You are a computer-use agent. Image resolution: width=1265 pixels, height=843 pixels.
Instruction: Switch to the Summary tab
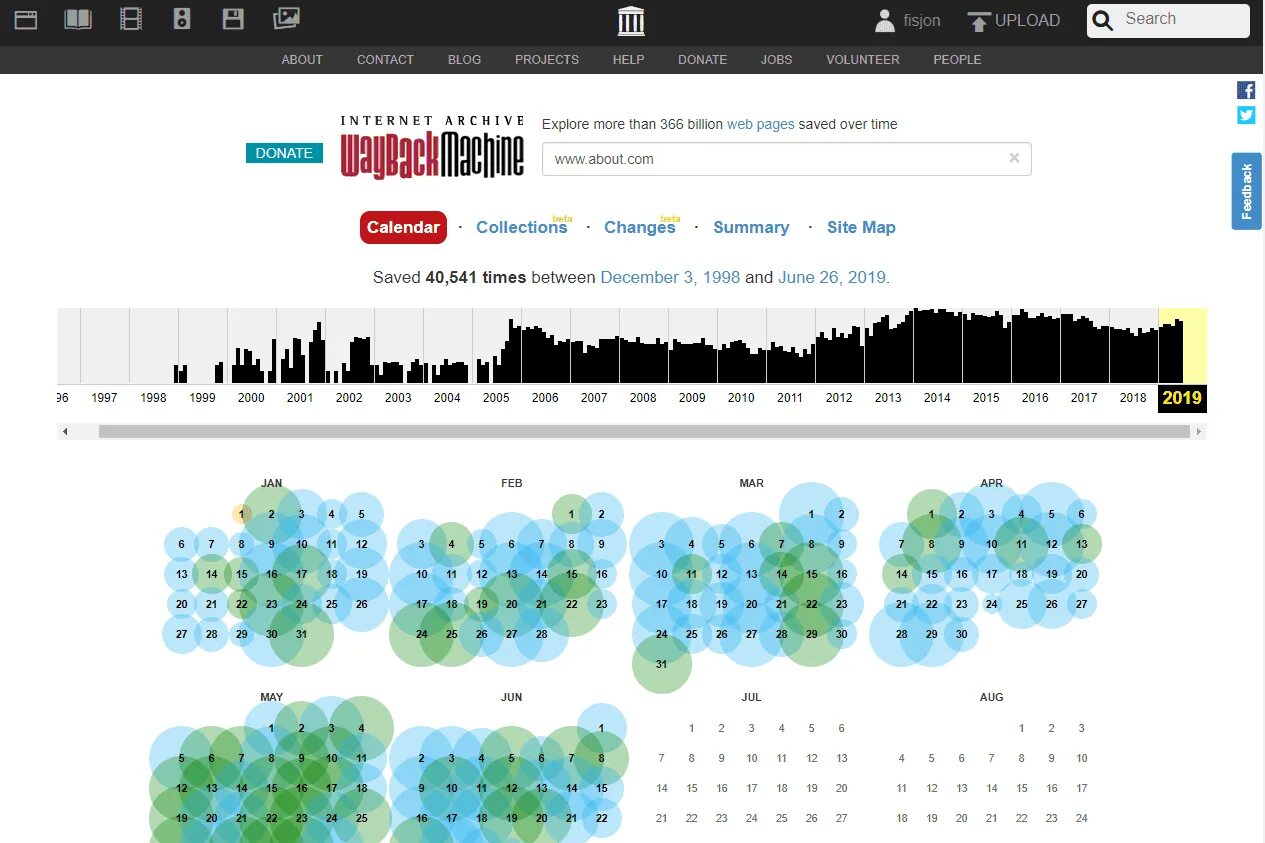click(x=751, y=227)
